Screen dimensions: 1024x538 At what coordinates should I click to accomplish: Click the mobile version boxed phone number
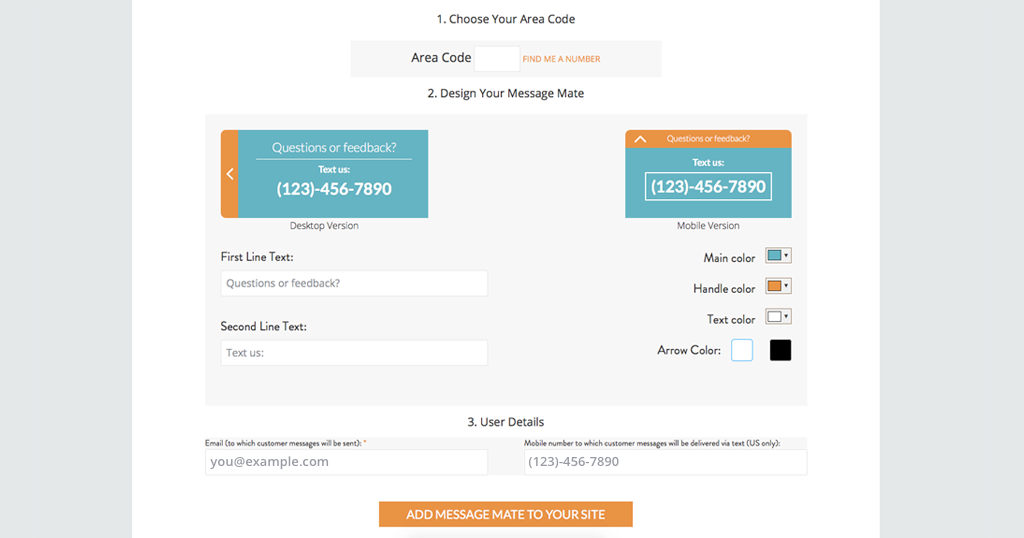[708, 187]
